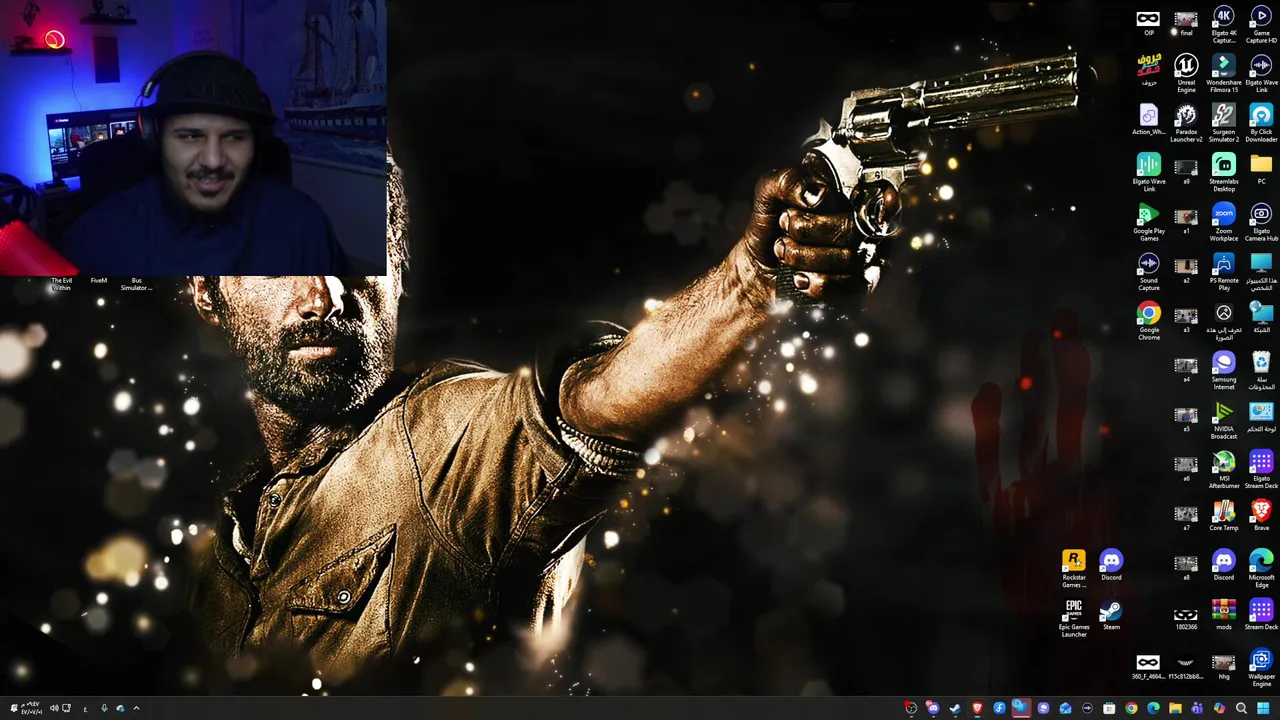Select the a9 video file thumbnail
This screenshot has height=720, width=1280.
coord(1186,171)
